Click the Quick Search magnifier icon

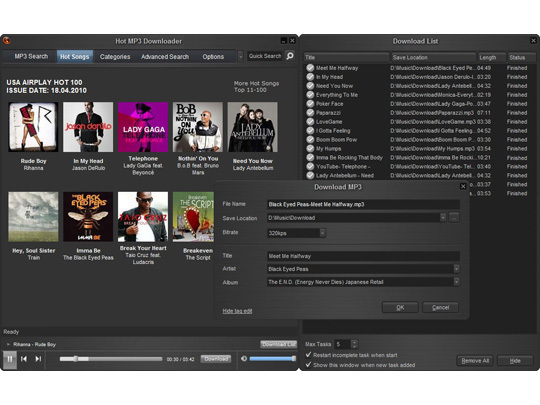[290, 55]
